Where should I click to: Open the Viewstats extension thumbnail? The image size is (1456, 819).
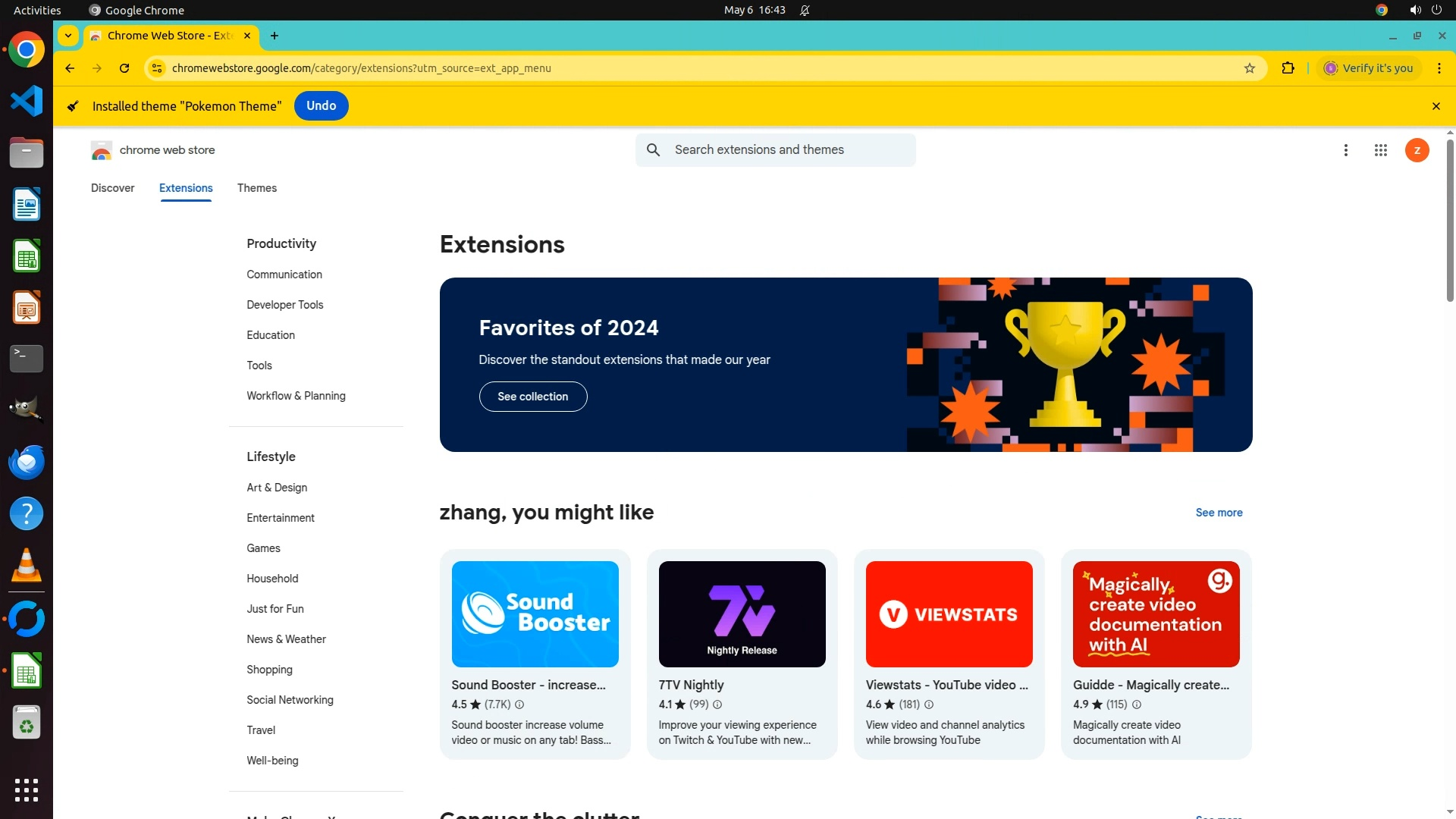click(x=949, y=614)
